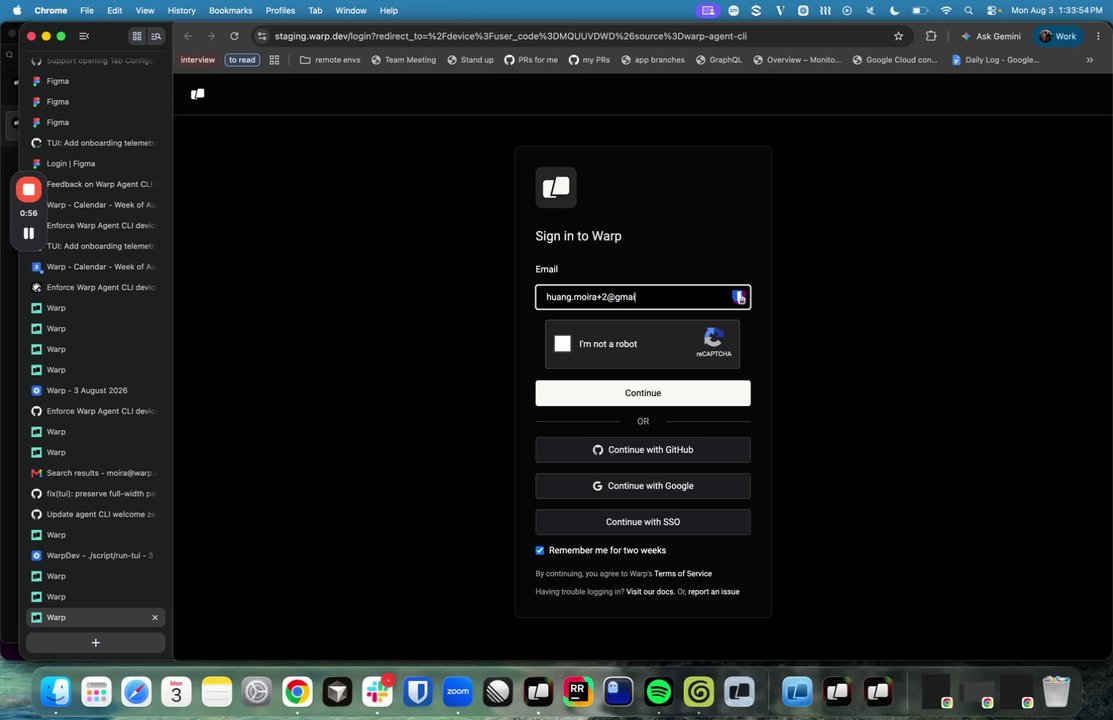This screenshot has width=1113, height=720.
Task: Click the tab groups grid icon in bookmarks bar
Action: pos(274,60)
